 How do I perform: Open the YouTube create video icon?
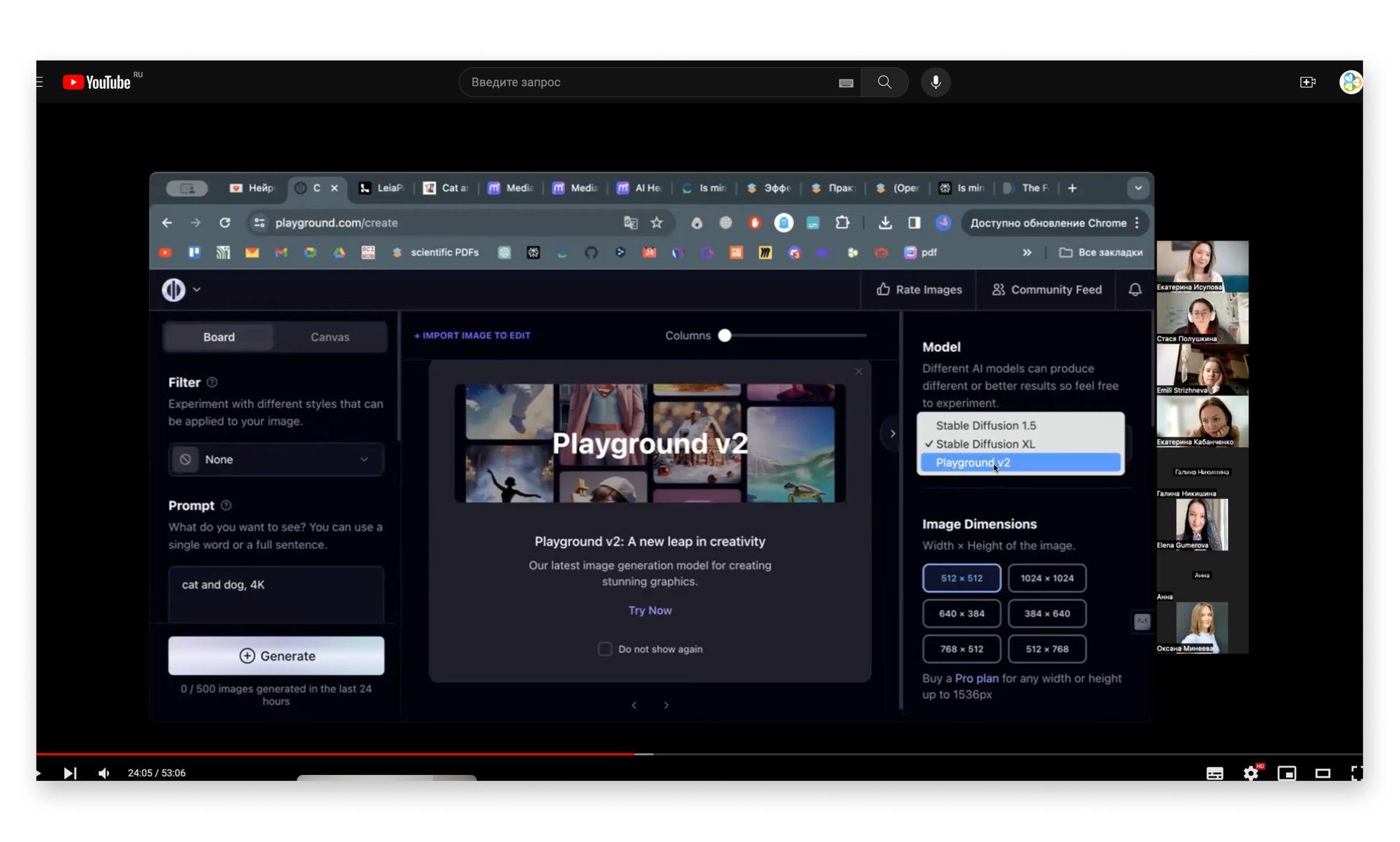click(1308, 82)
